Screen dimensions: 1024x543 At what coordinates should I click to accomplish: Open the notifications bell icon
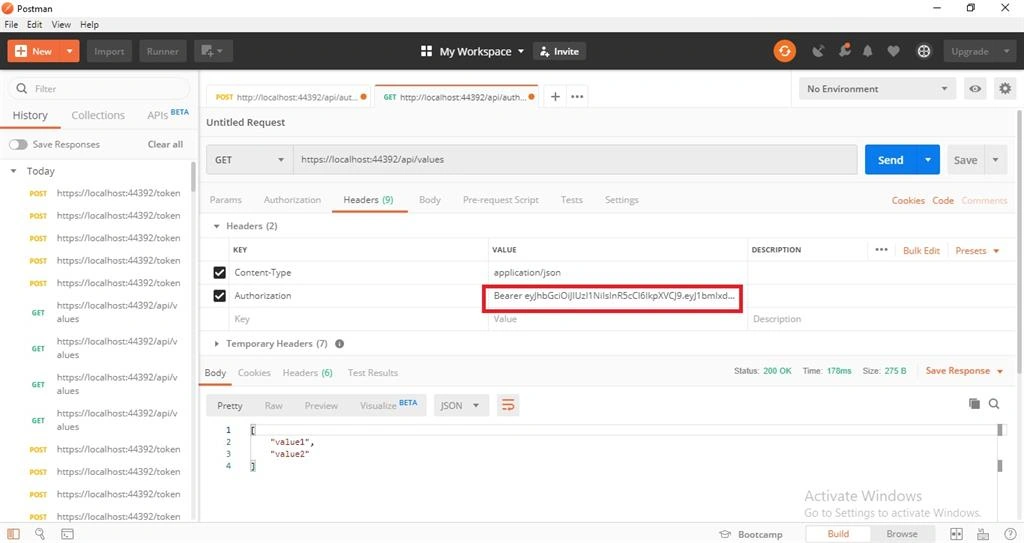pos(867,51)
